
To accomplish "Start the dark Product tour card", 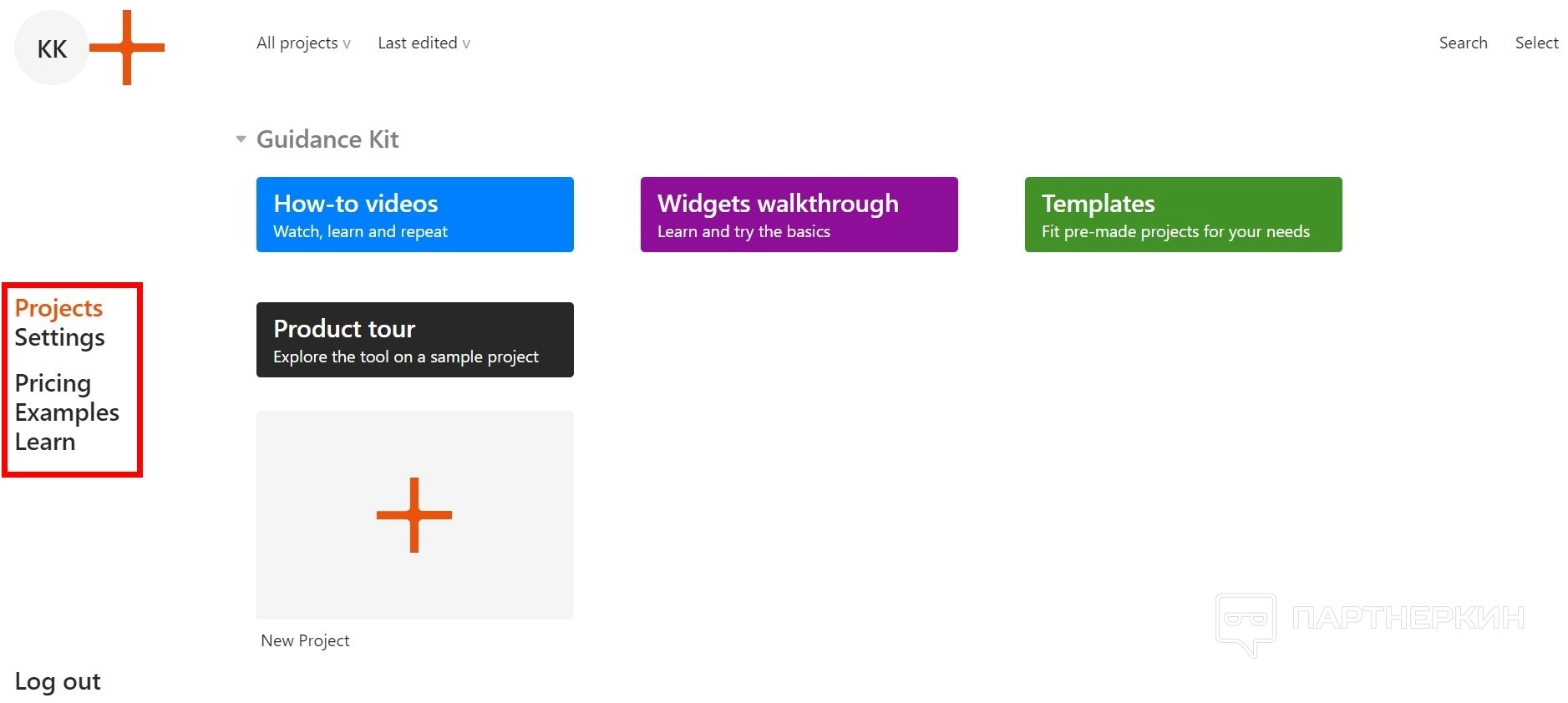I will [414, 340].
